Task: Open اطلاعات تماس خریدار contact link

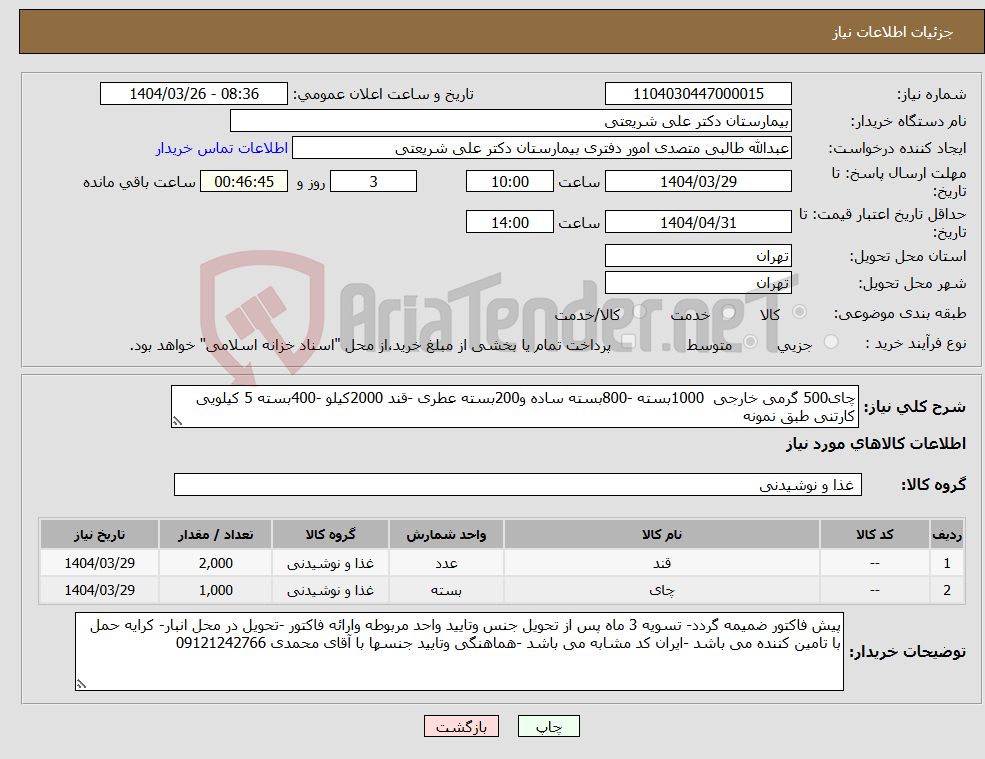Action: click(222, 148)
